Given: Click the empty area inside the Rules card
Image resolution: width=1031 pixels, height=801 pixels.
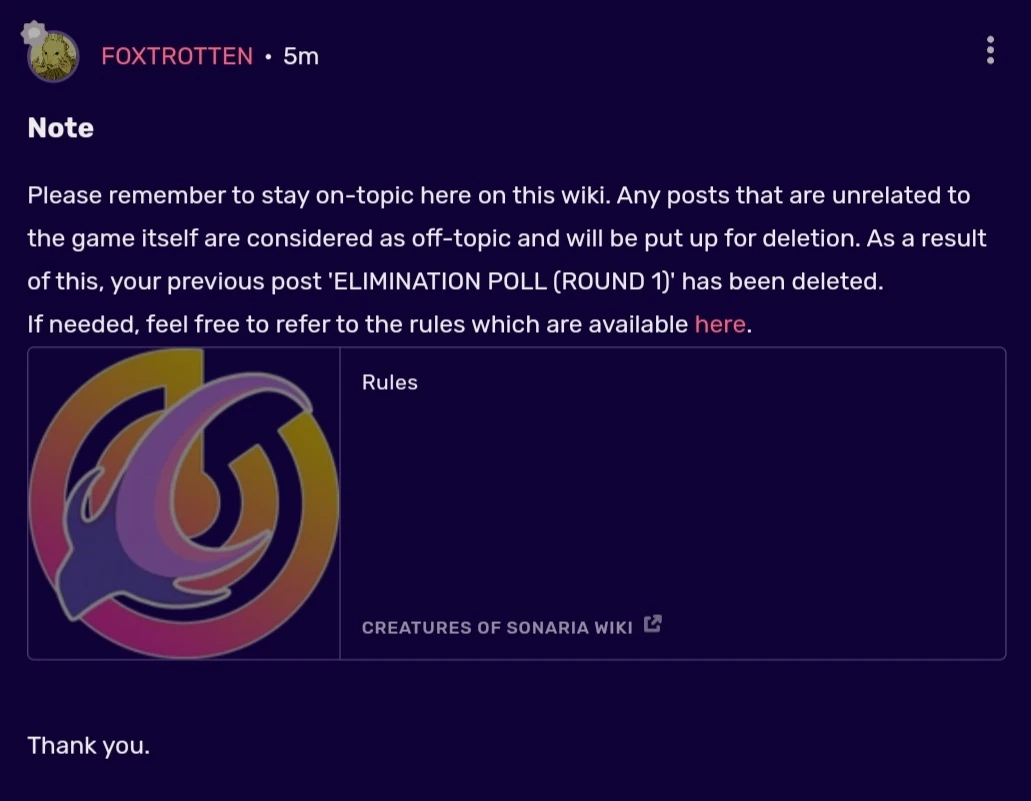Looking at the screenshot, I should [670, 500].
